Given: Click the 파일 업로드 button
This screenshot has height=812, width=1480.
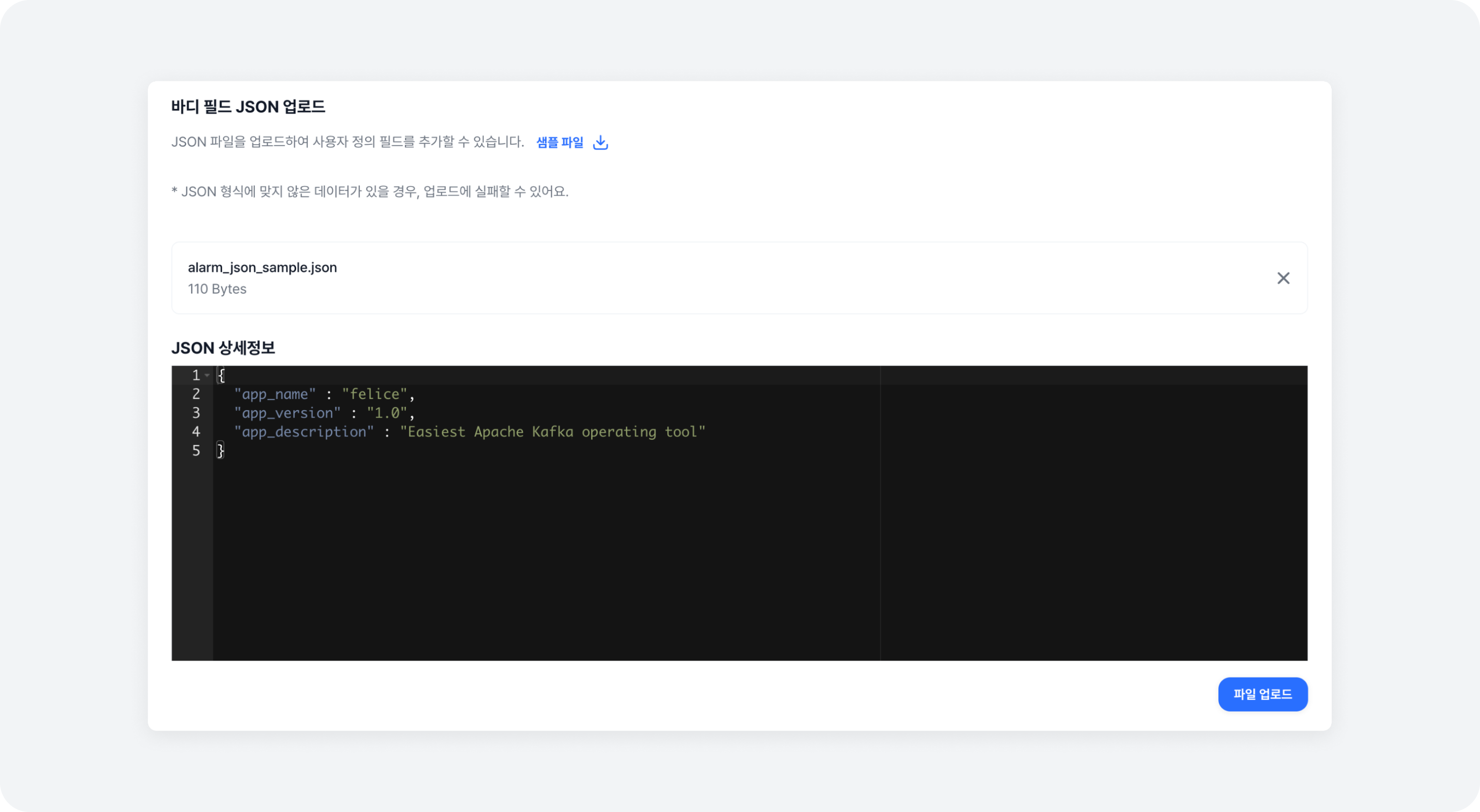Looking at the screenshot, I should pos(1262,694).
